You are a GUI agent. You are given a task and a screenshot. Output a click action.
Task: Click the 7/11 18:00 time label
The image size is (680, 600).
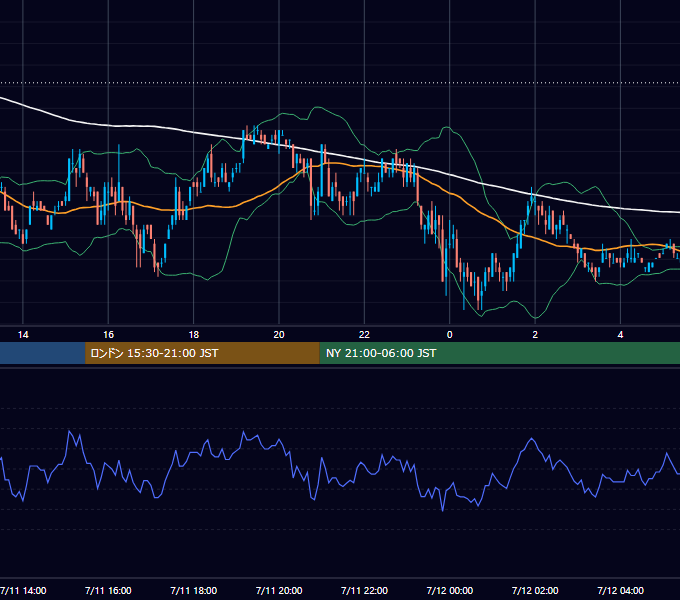[x=194, y=590]
